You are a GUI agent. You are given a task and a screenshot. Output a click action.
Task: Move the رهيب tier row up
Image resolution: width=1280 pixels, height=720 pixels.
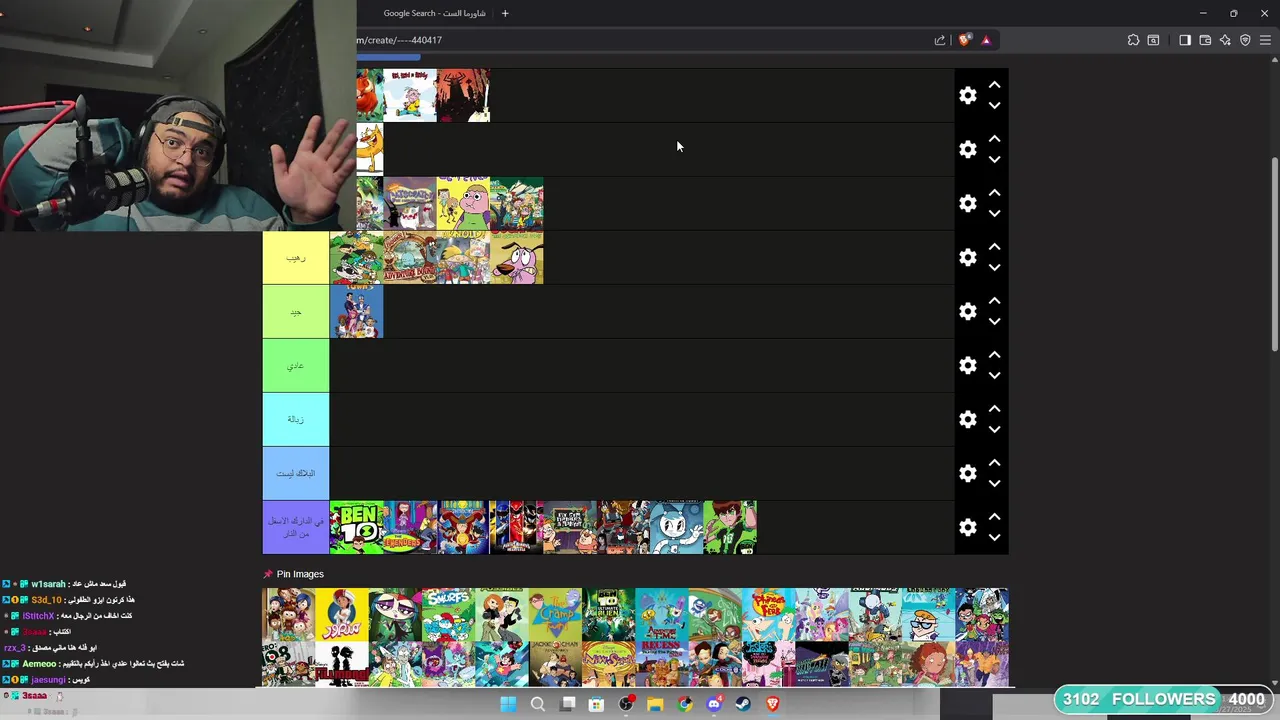coord(994,247)
